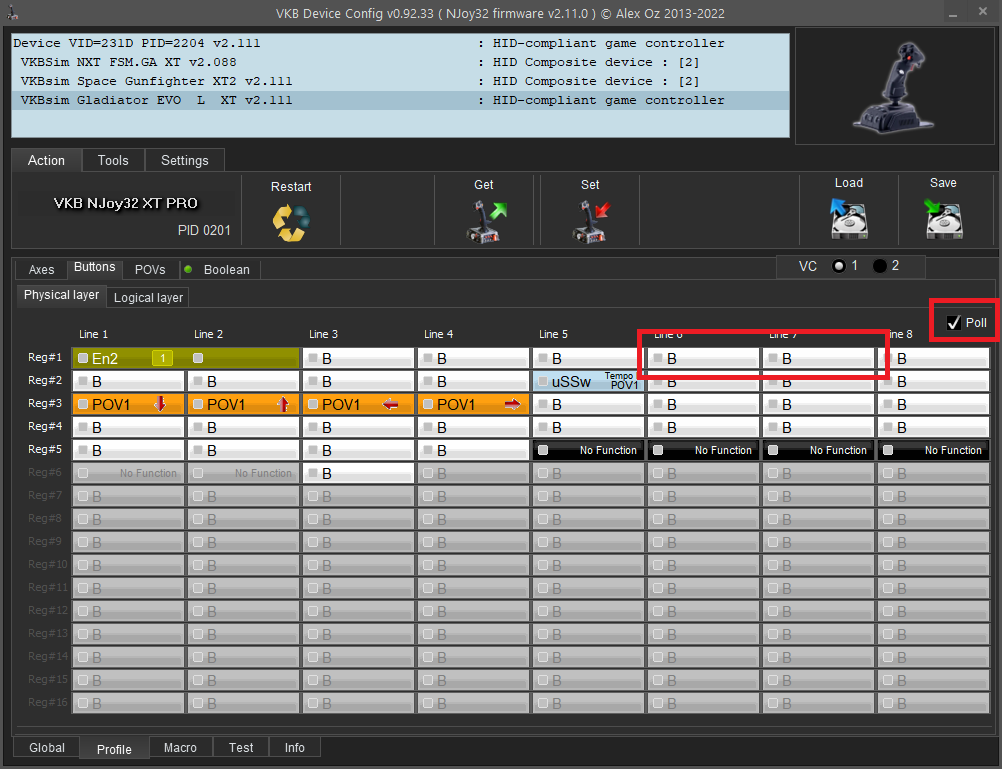Open the Macro tab at bottom
The width and height of the screenshot is (1002, 769).
tap(180, 747)
